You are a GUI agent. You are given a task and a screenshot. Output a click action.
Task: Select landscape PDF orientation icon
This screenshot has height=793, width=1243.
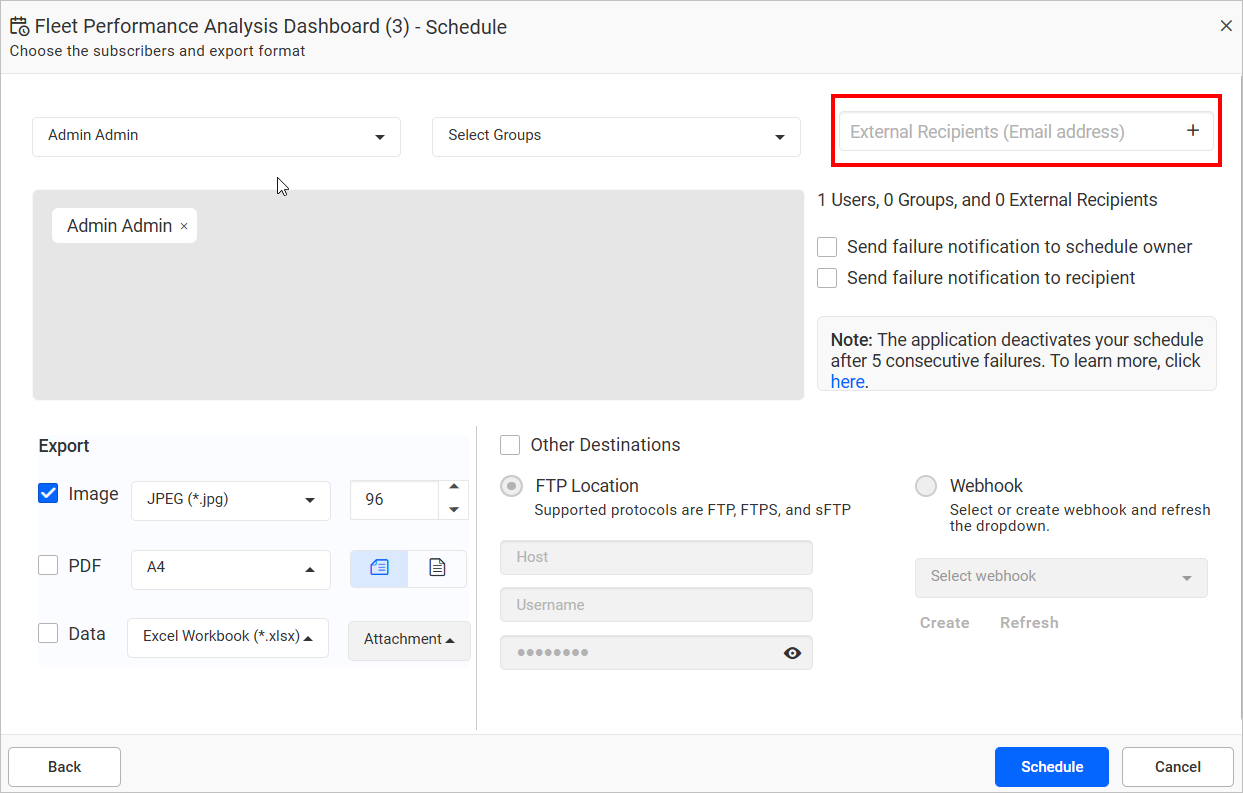(379, 568)
